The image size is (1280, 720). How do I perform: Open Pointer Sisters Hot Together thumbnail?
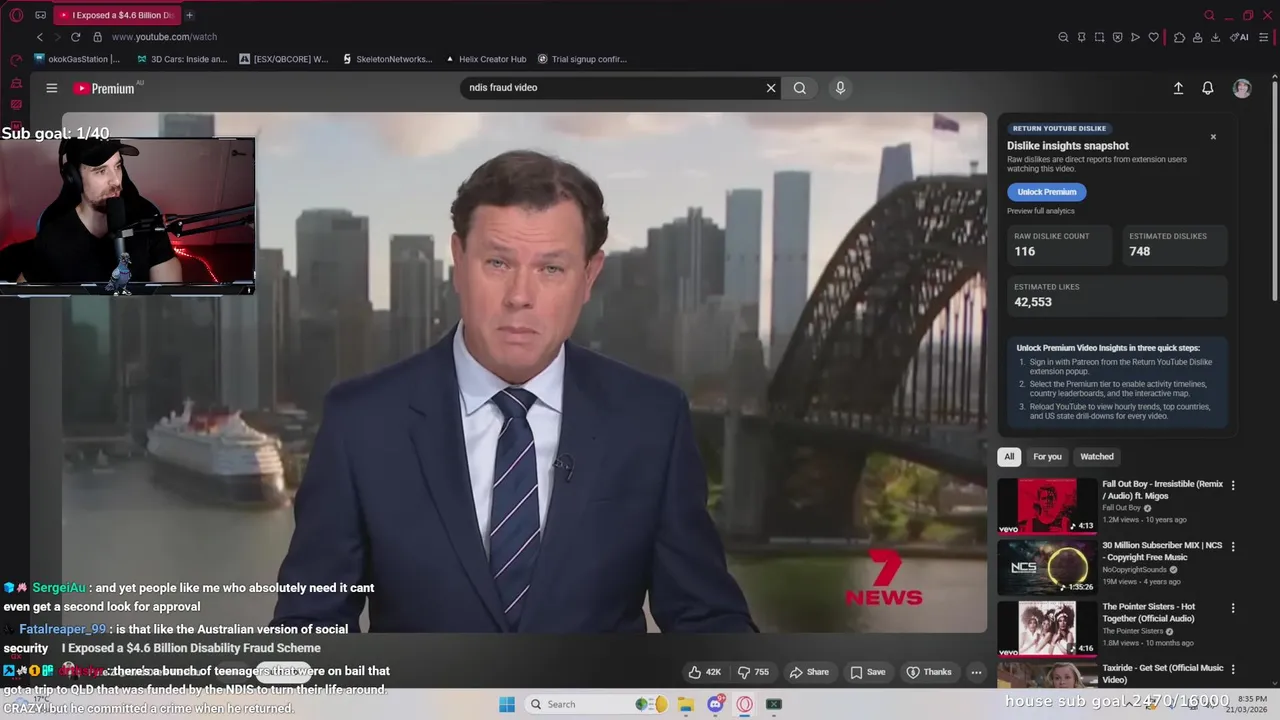[x=1047, y=628]
